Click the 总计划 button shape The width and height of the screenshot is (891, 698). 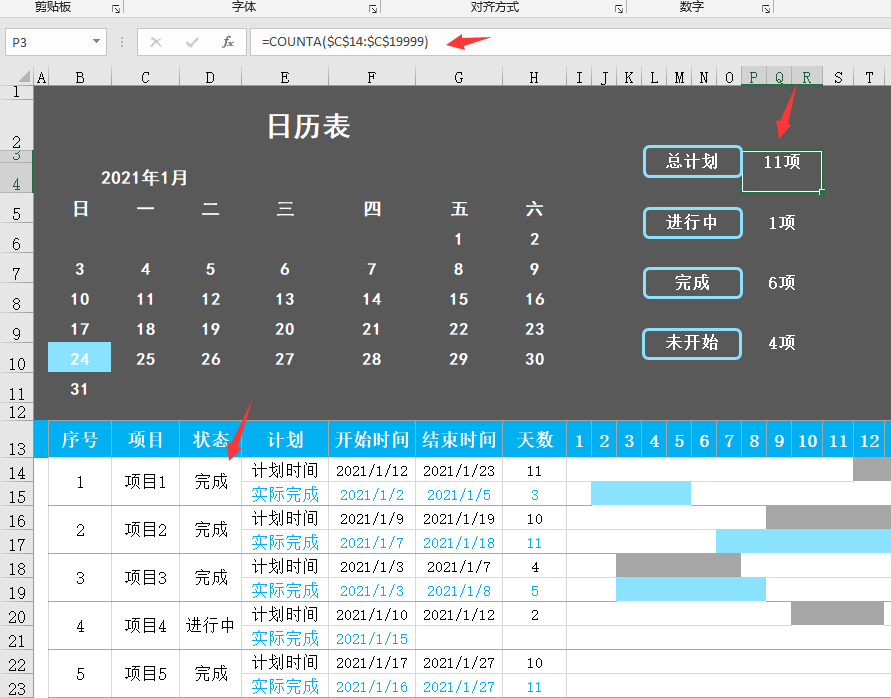tap(693, 161)
